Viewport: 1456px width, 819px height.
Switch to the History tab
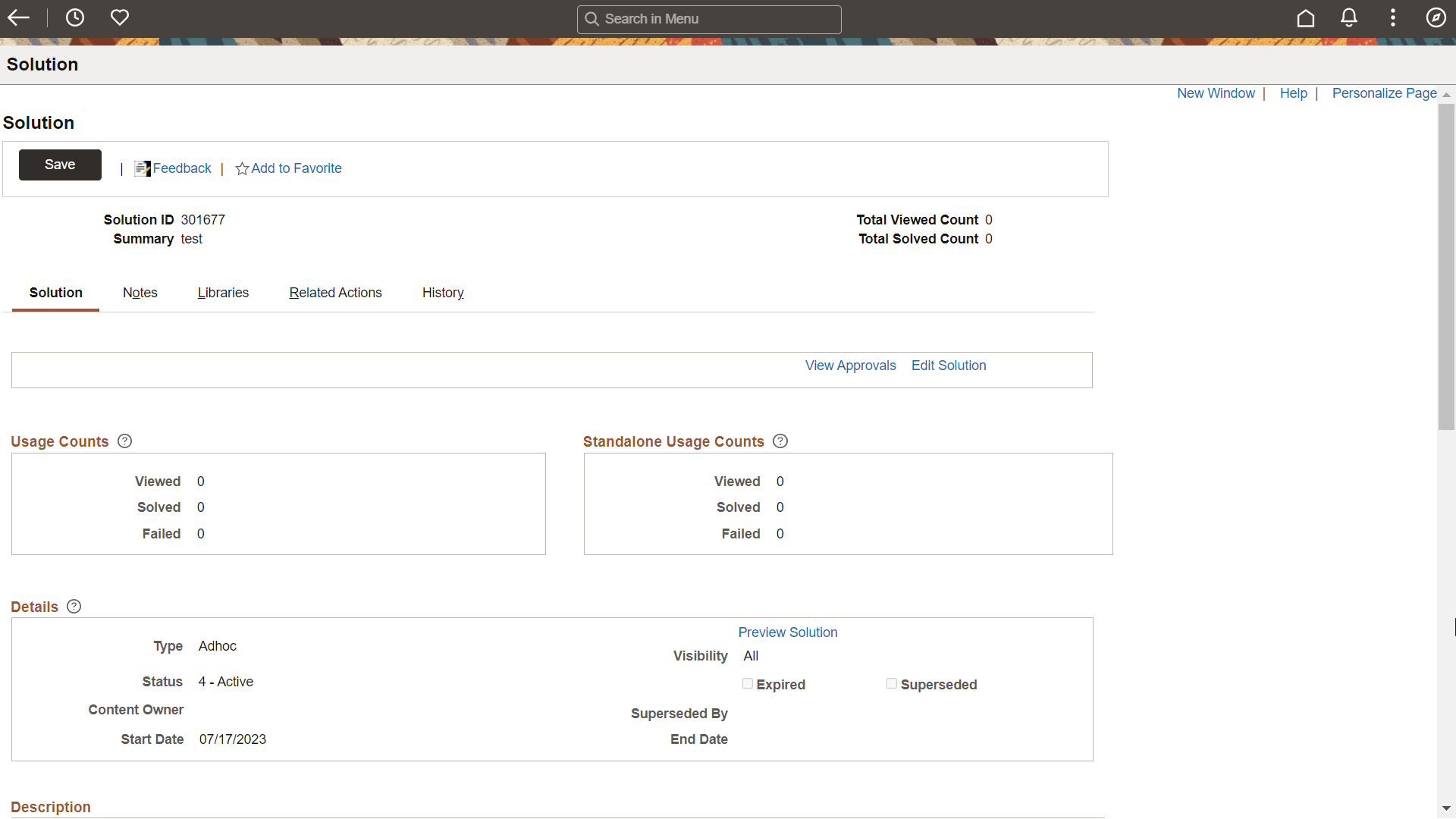tap(443, 293)
